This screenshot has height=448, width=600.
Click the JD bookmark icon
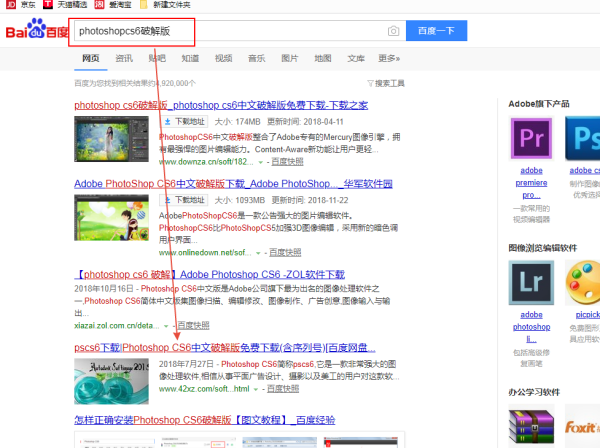pos(11,5)
